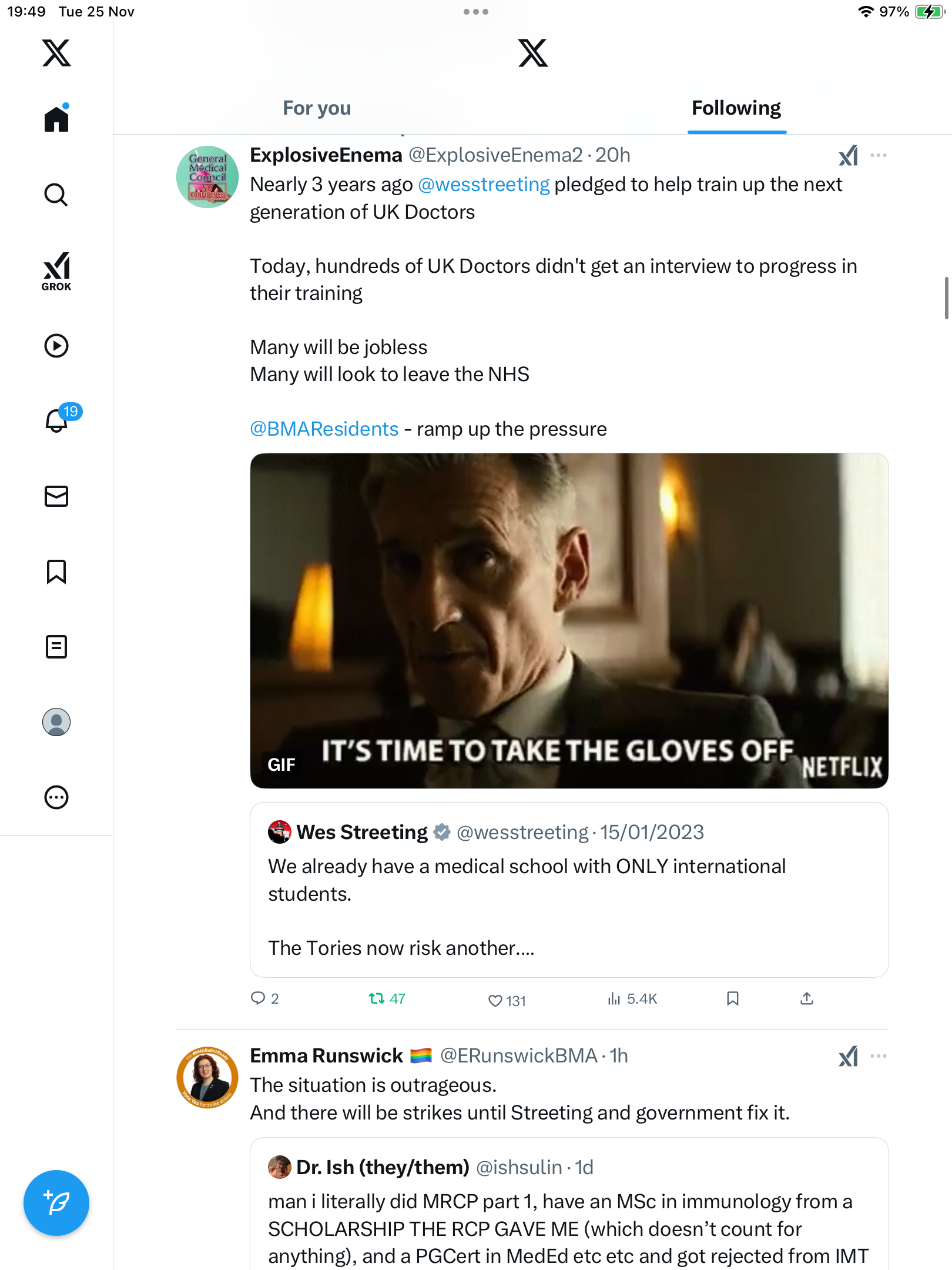Open the Search icon in sidebar
The height and width of the screenshot is (1270, 952).
56,195
